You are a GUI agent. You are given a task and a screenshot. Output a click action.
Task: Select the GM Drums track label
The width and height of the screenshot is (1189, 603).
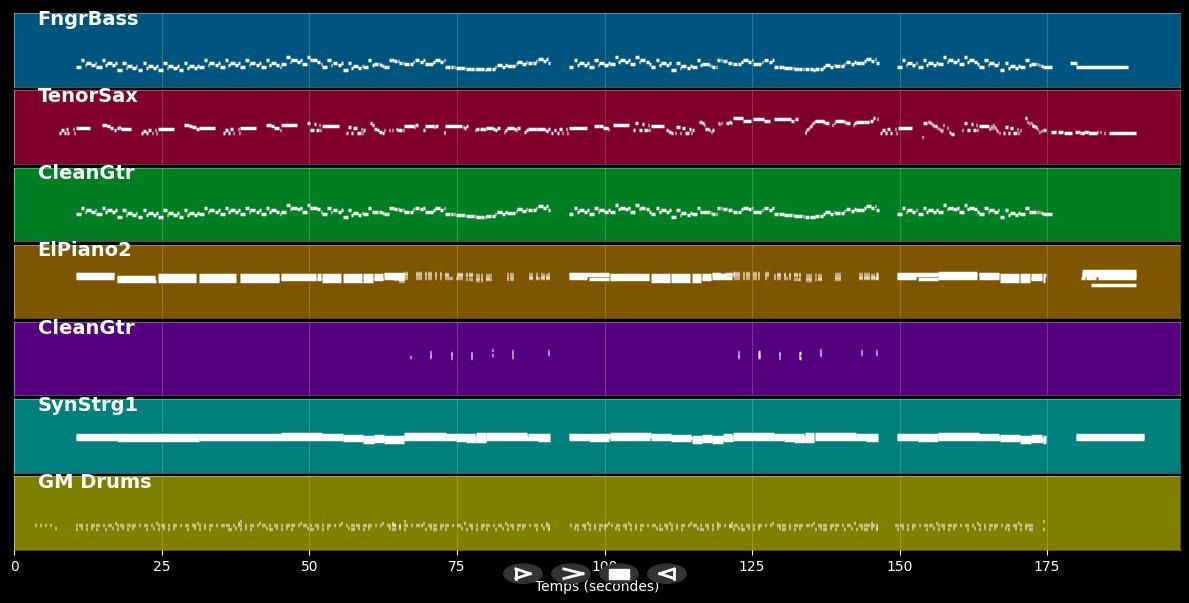(x=95, y=482)
